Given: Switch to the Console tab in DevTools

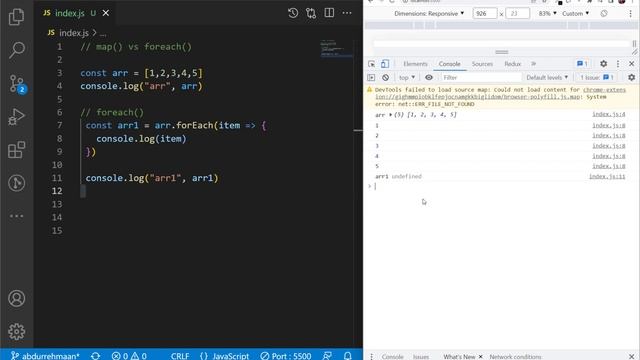Looking at the screenshot, I should [449, 64].
